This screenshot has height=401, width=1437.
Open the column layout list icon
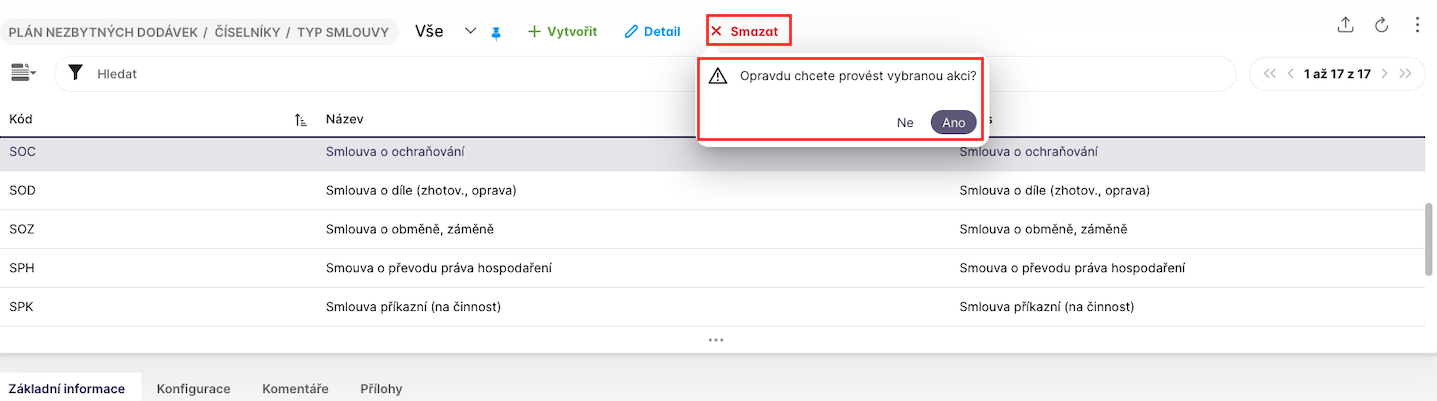(x=22, y=73)
